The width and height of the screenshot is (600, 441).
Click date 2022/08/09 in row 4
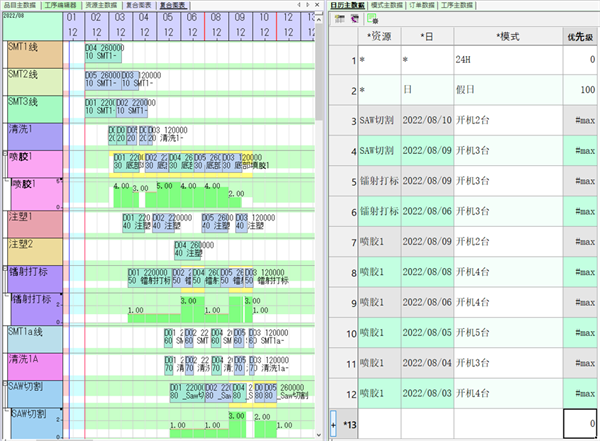point(427,151)
